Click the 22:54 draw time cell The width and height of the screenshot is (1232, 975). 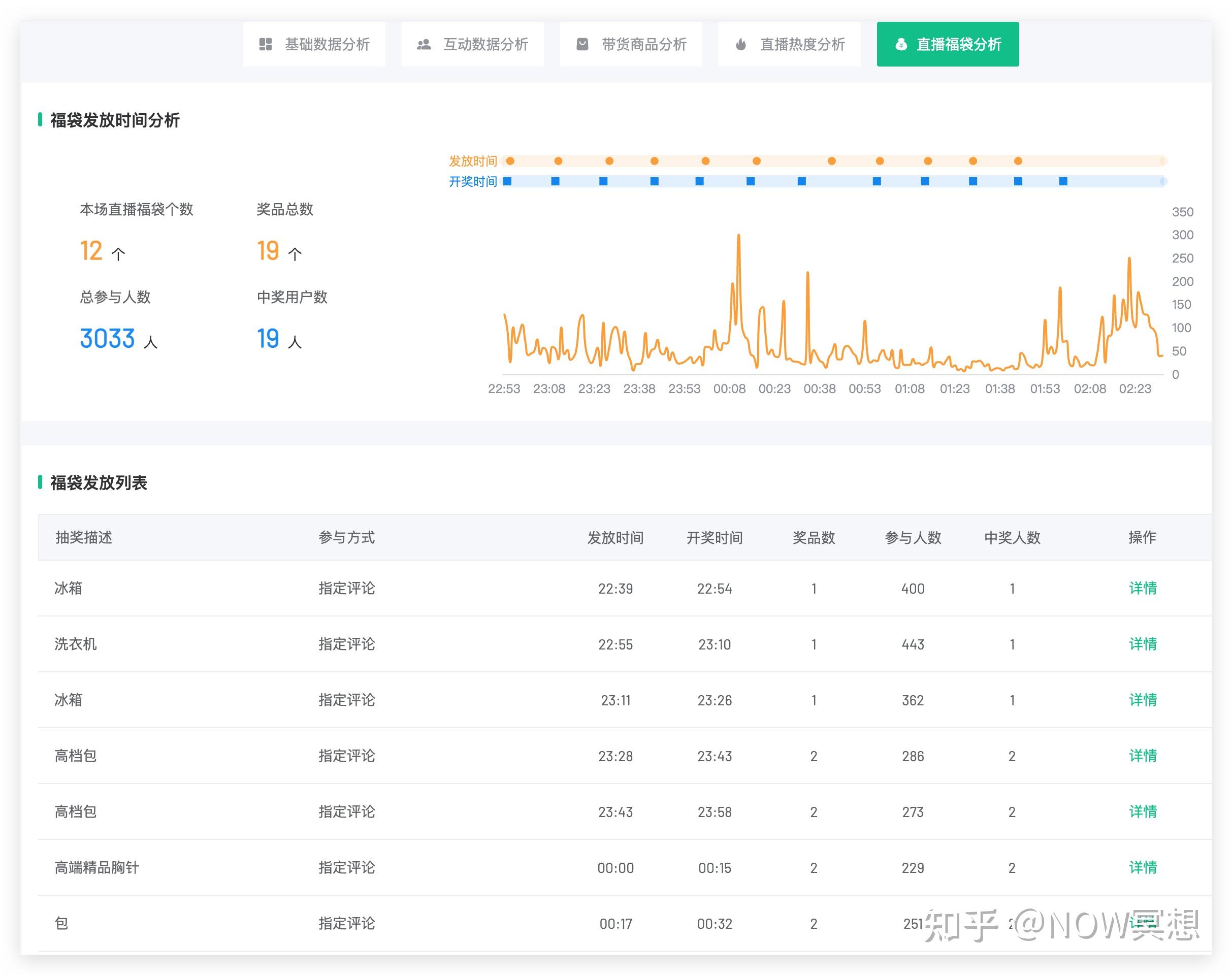pos(714,589)
